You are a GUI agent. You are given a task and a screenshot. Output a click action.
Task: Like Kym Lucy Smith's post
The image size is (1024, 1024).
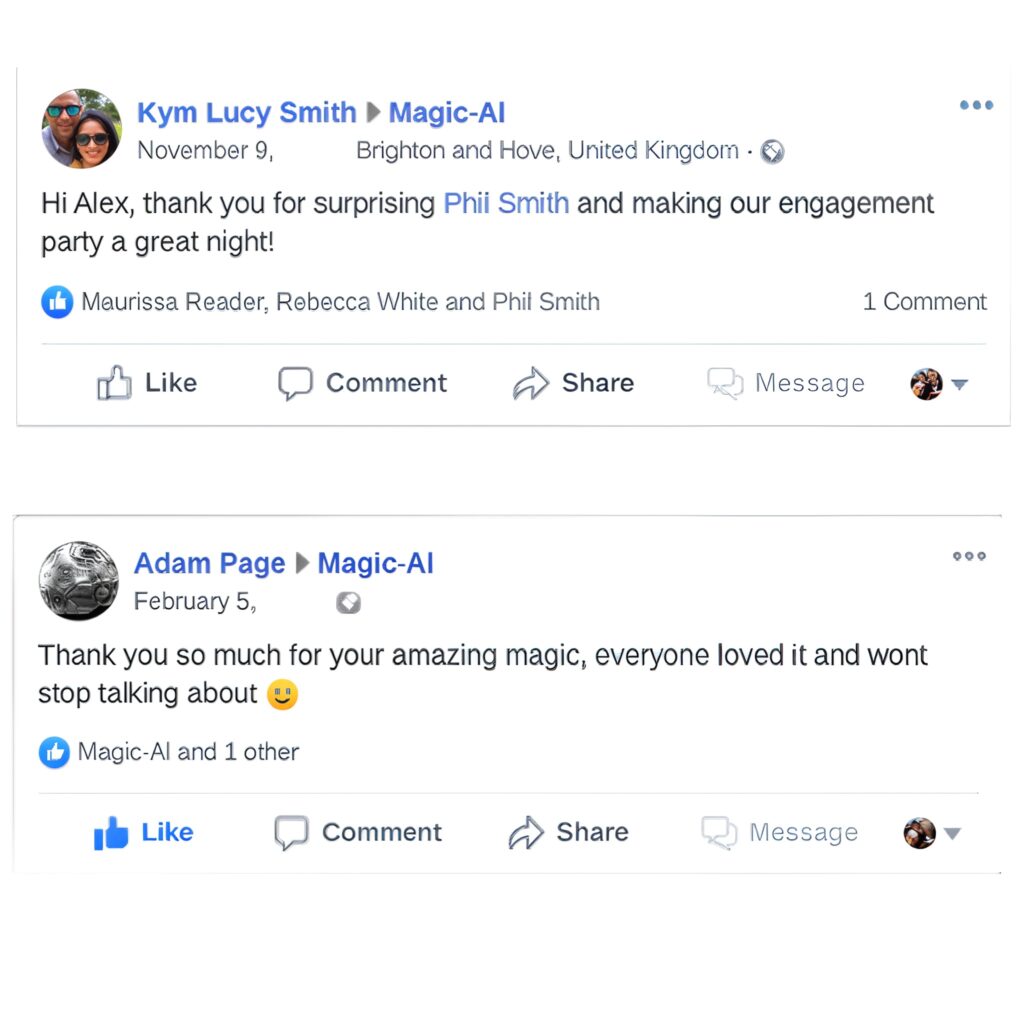(147, 383)
